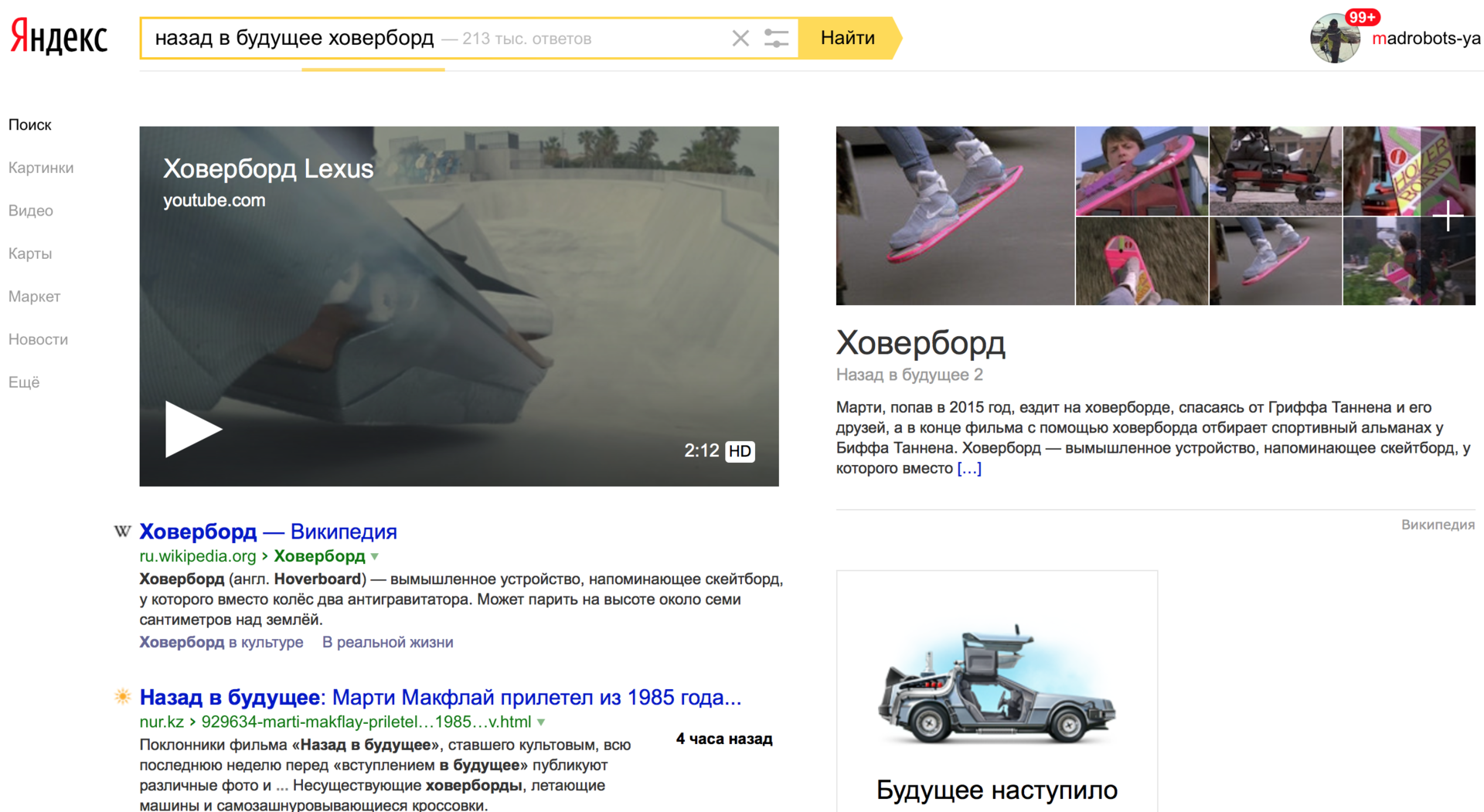Click the Ховерборд knowledge panel title
Screen dimensions: 1484x812
(x=921, y=343)
